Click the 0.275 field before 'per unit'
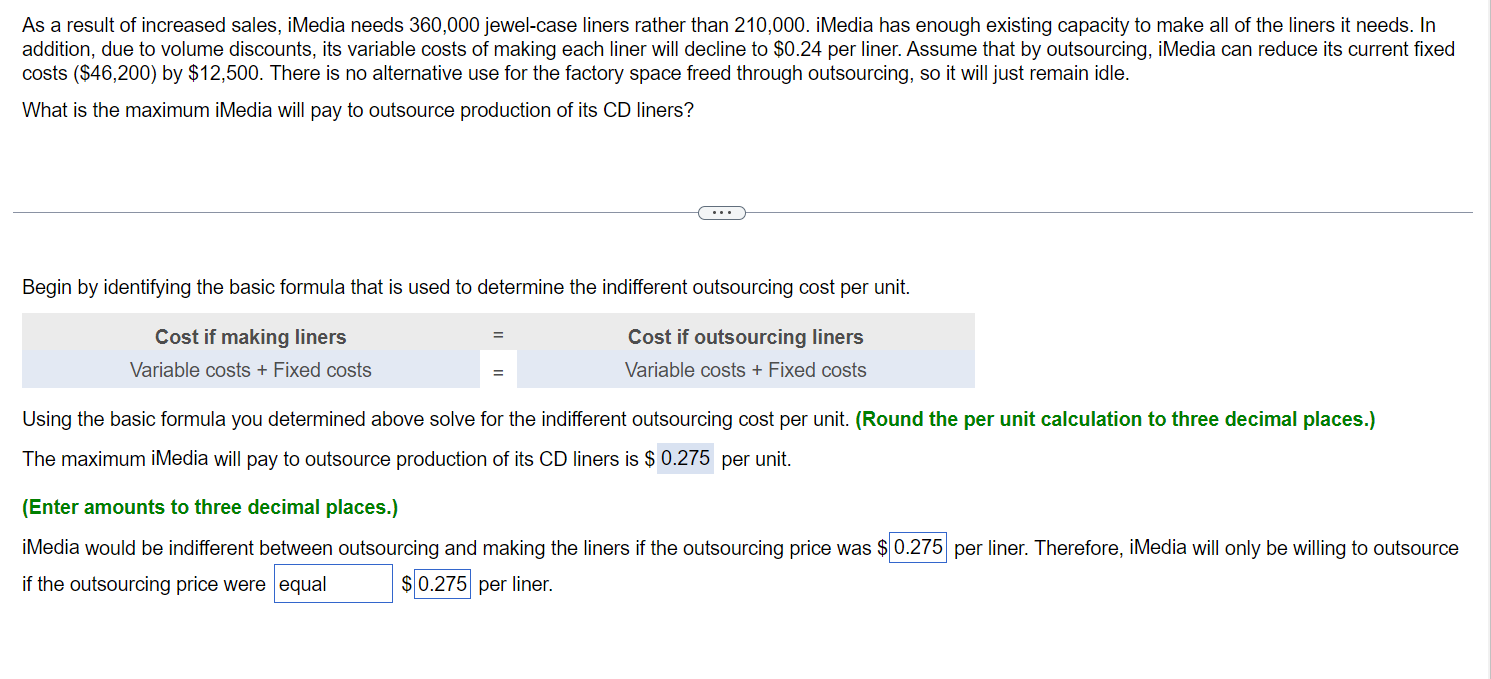 (685, 459)
